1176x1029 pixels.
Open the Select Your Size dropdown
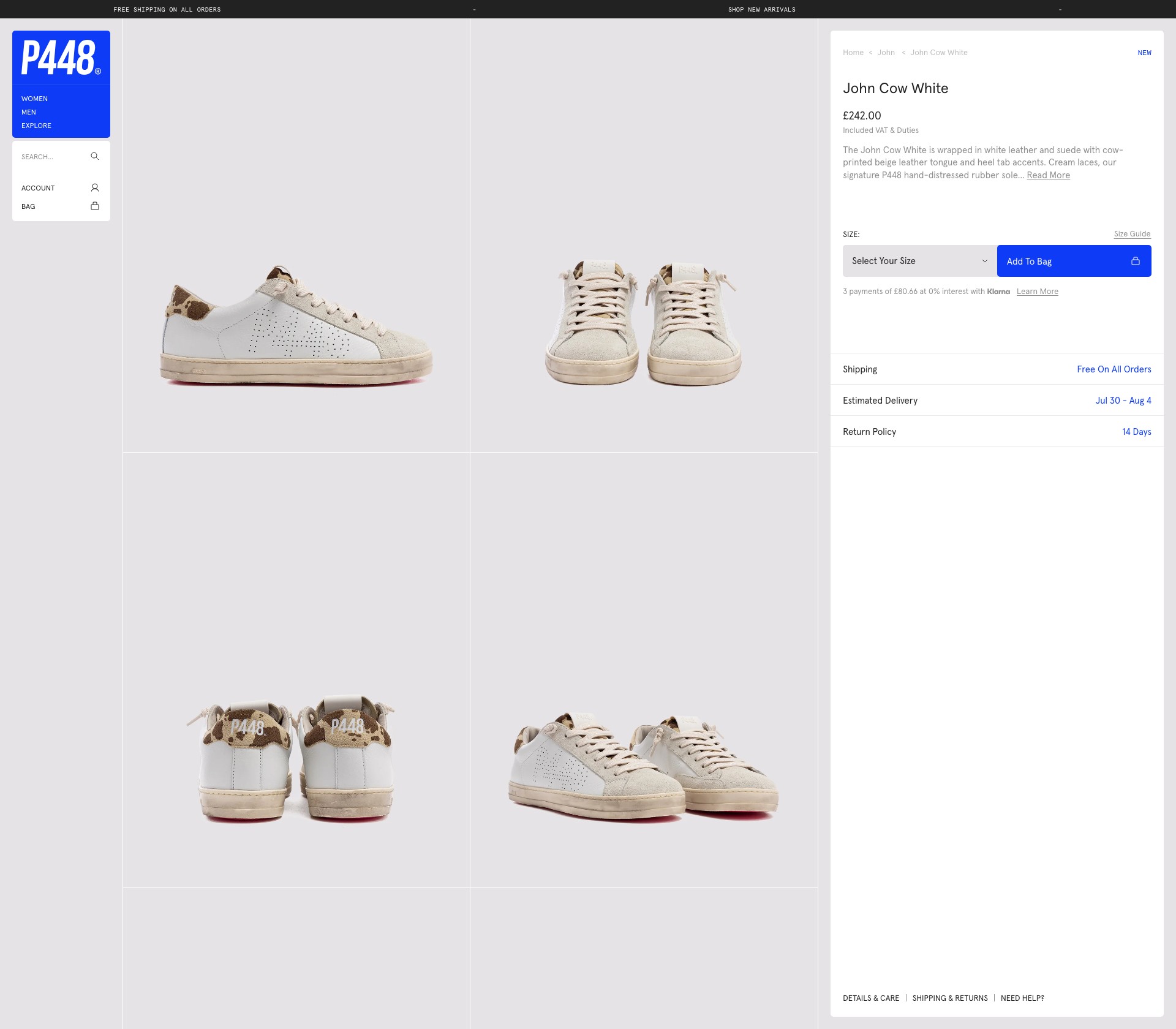click(920, 261)
